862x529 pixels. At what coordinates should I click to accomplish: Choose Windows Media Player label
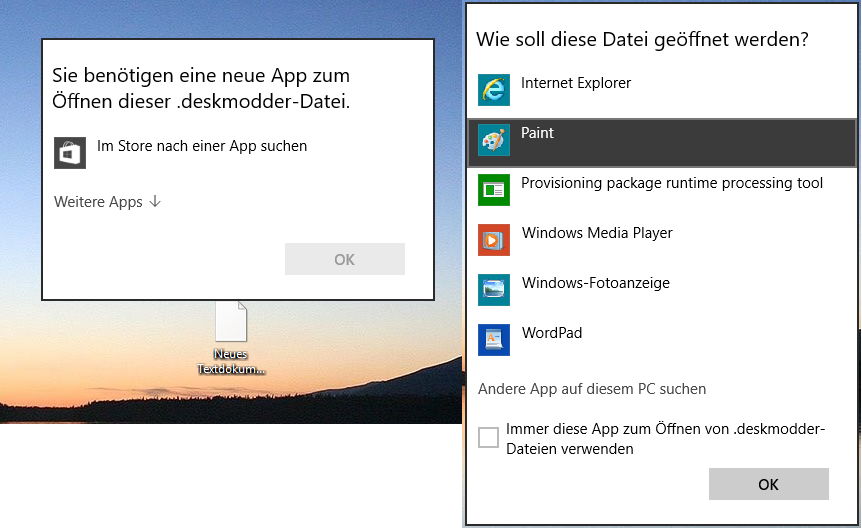point(597,233)
